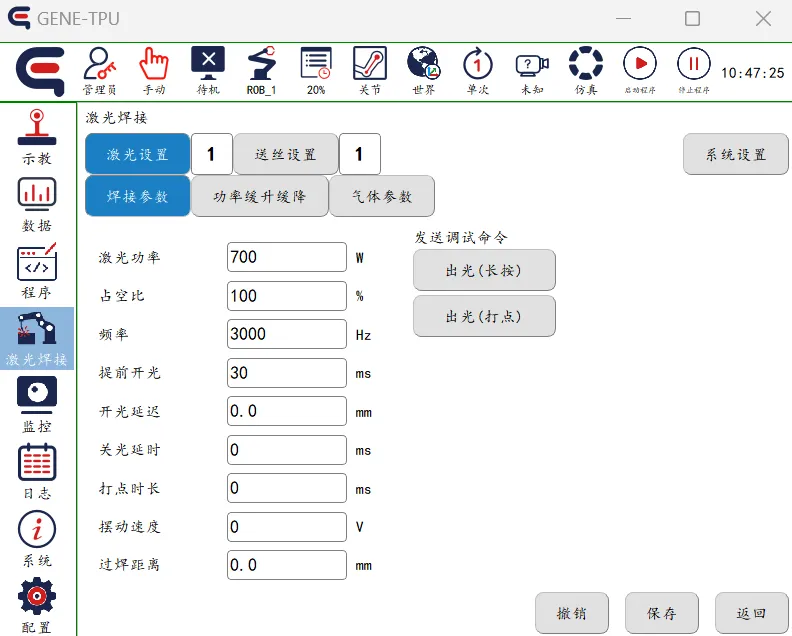
Task: Click the 单次 single-cycle icon
Action: coord(478,69)
